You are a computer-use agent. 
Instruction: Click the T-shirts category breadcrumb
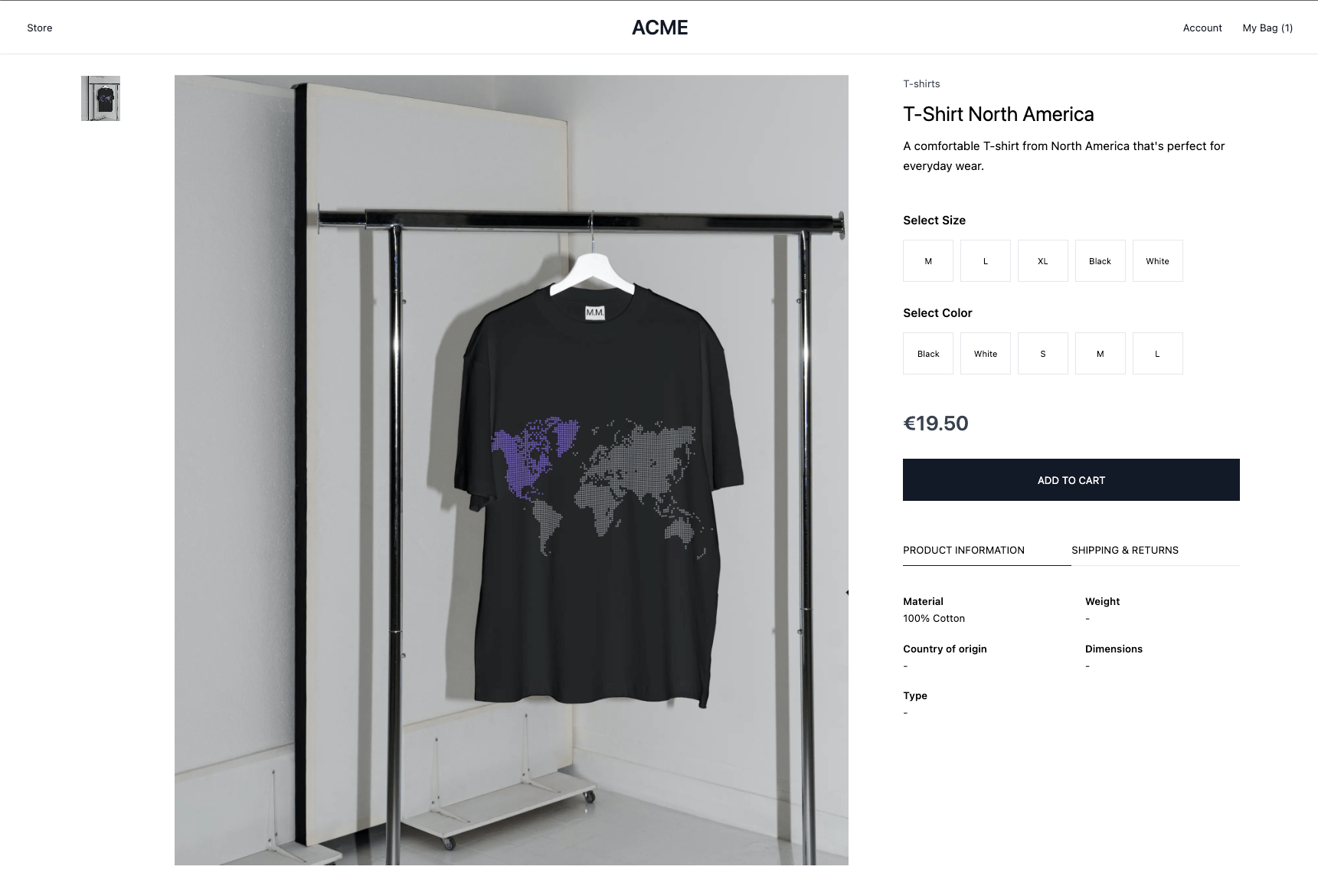[921, 83]
